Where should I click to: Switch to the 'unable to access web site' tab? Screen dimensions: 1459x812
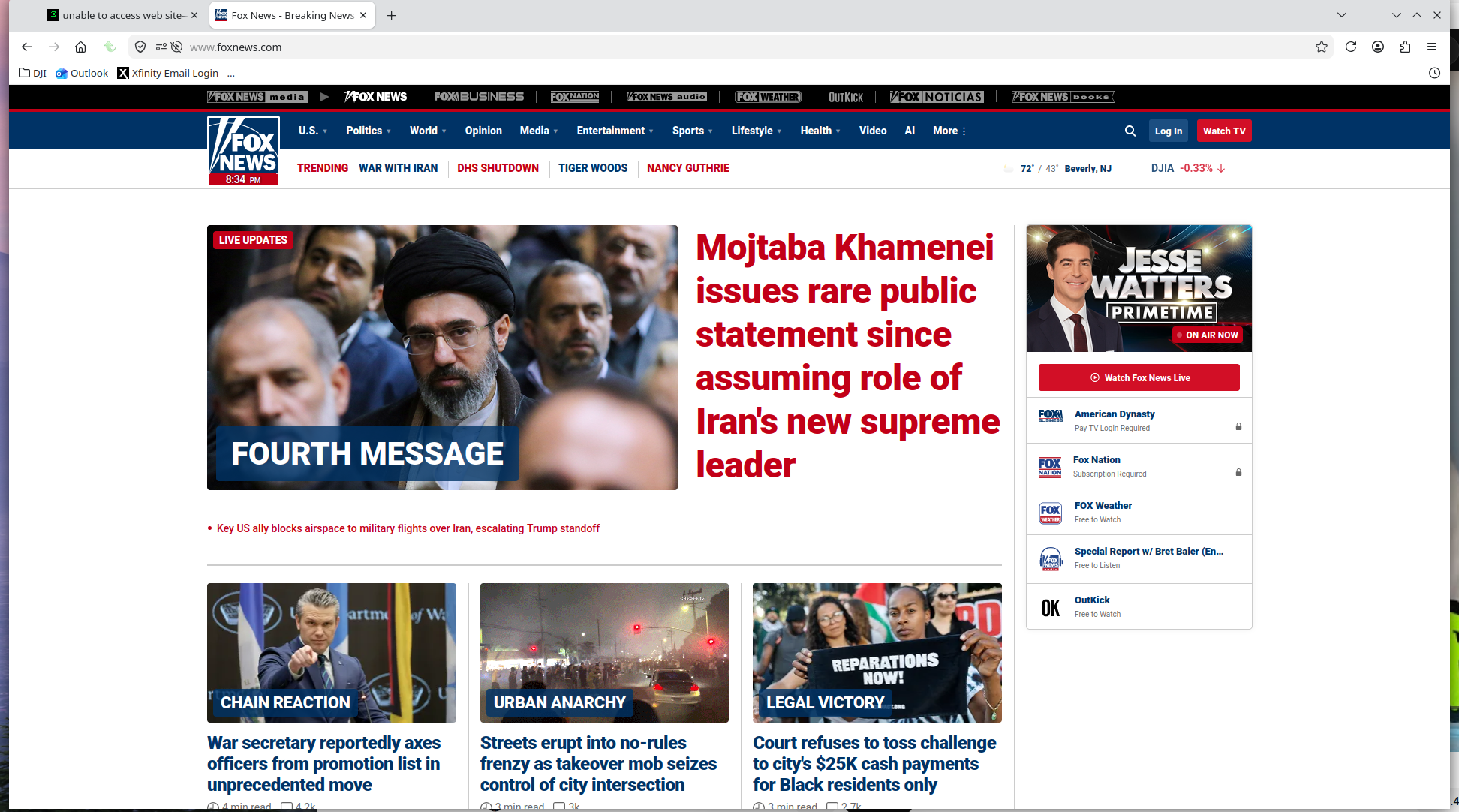[120, 15]
